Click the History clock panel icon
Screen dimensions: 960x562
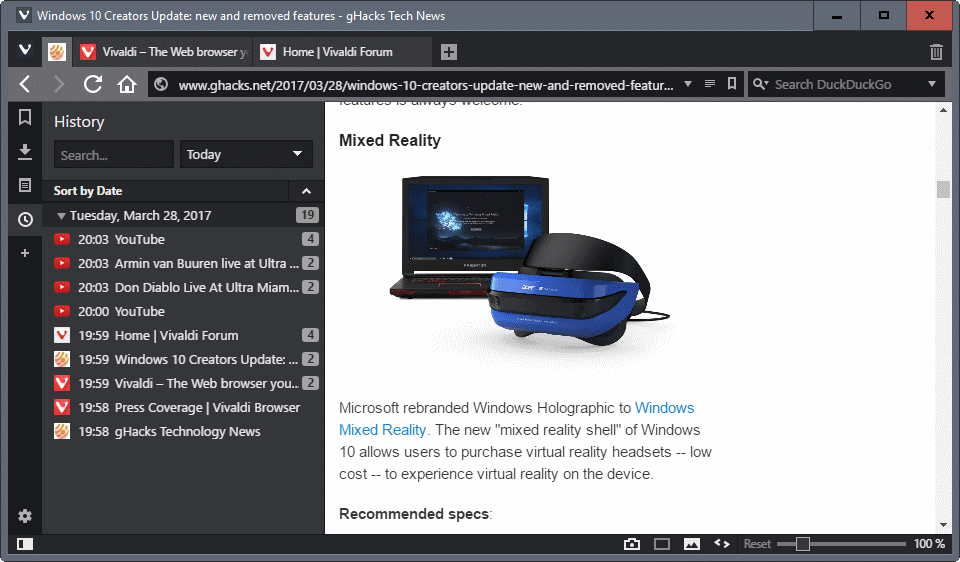click(25, 219)
